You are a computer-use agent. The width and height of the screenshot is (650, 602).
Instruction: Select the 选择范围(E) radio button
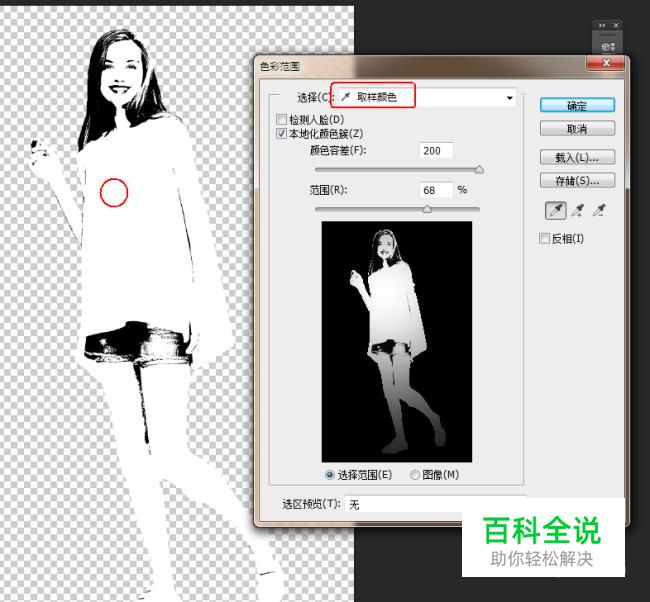(330, 475)
